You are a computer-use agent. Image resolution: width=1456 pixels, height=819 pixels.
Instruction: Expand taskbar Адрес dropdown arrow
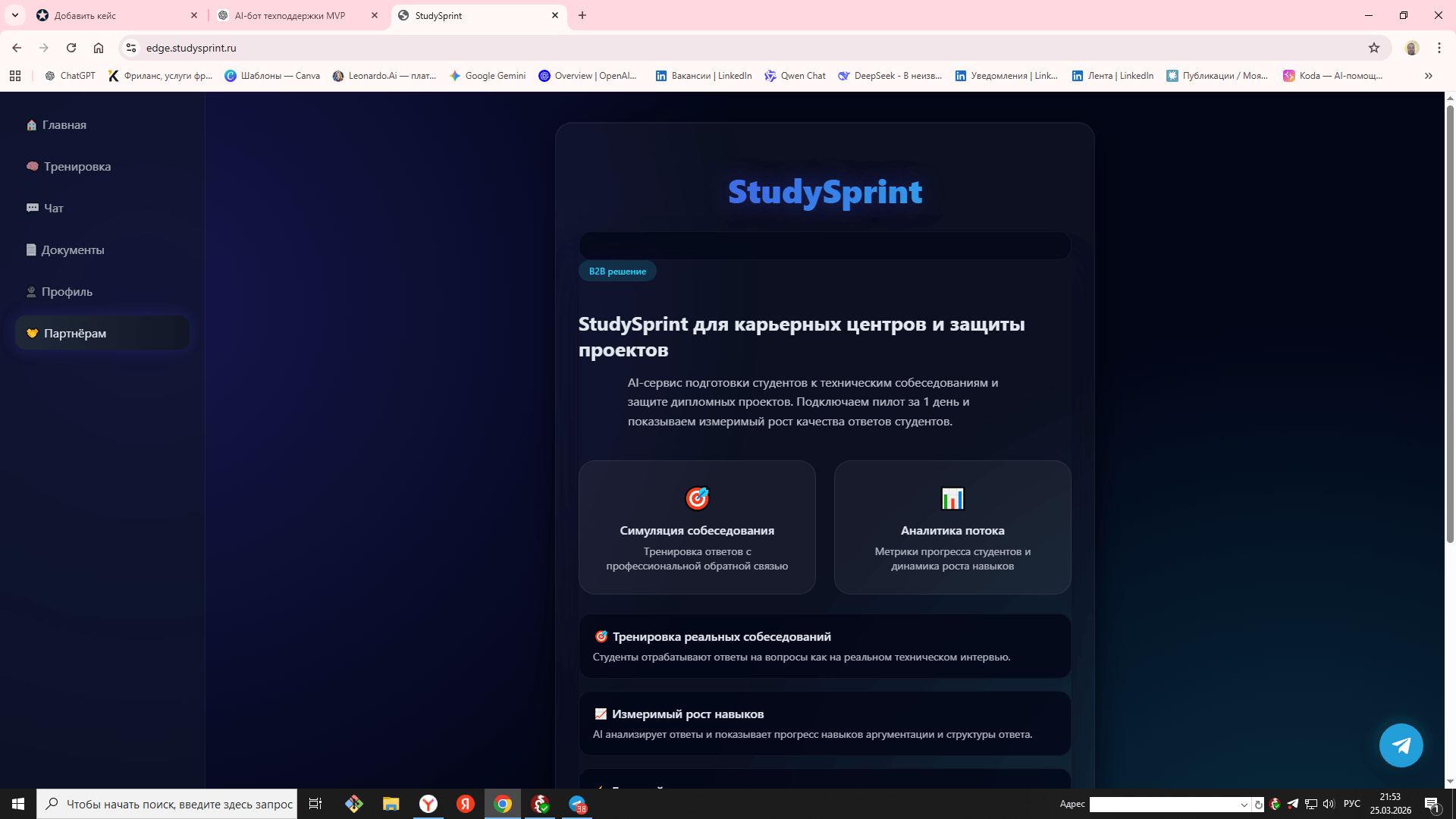(1244, 805)
